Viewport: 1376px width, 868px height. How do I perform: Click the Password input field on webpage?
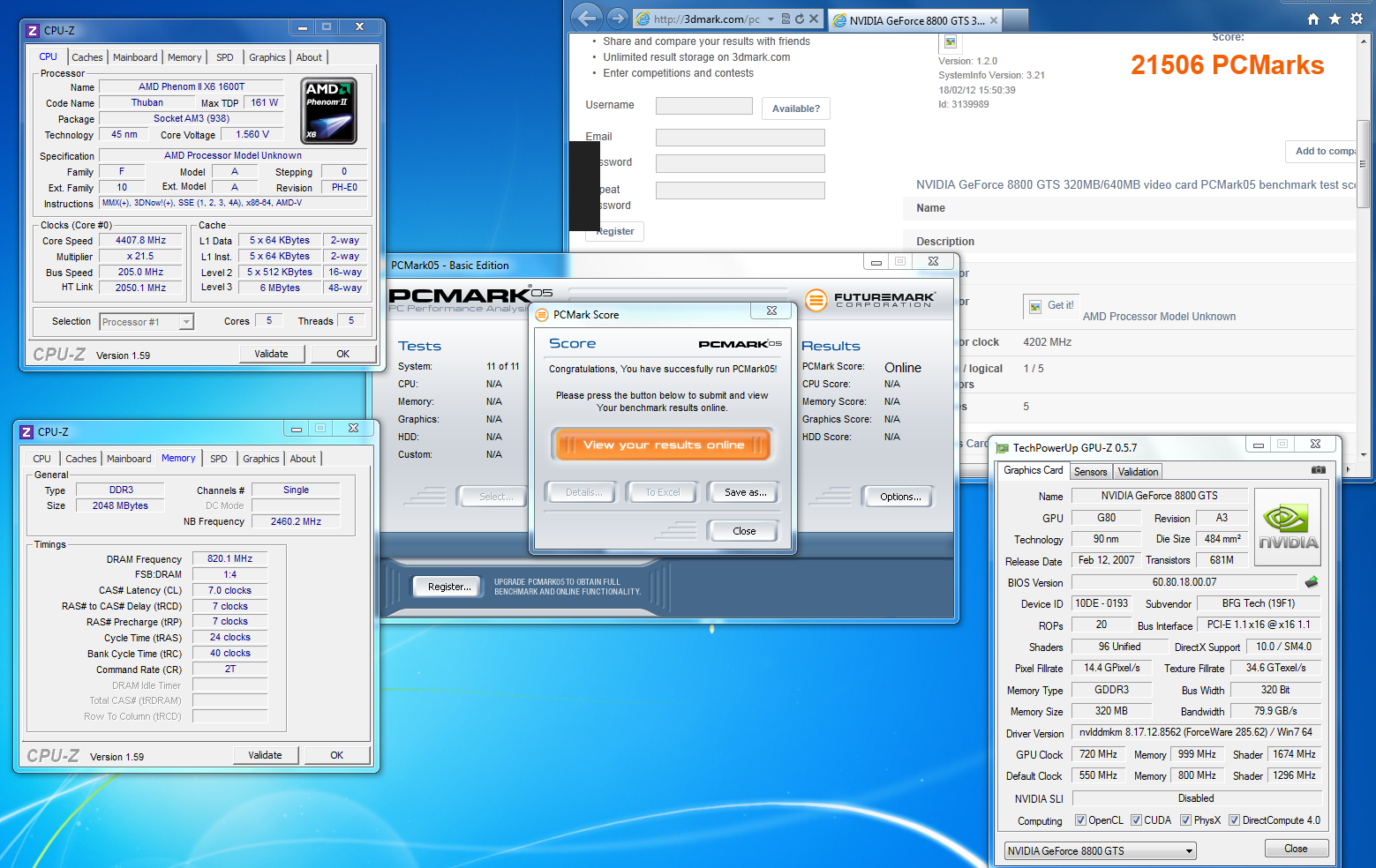(741, 164)
